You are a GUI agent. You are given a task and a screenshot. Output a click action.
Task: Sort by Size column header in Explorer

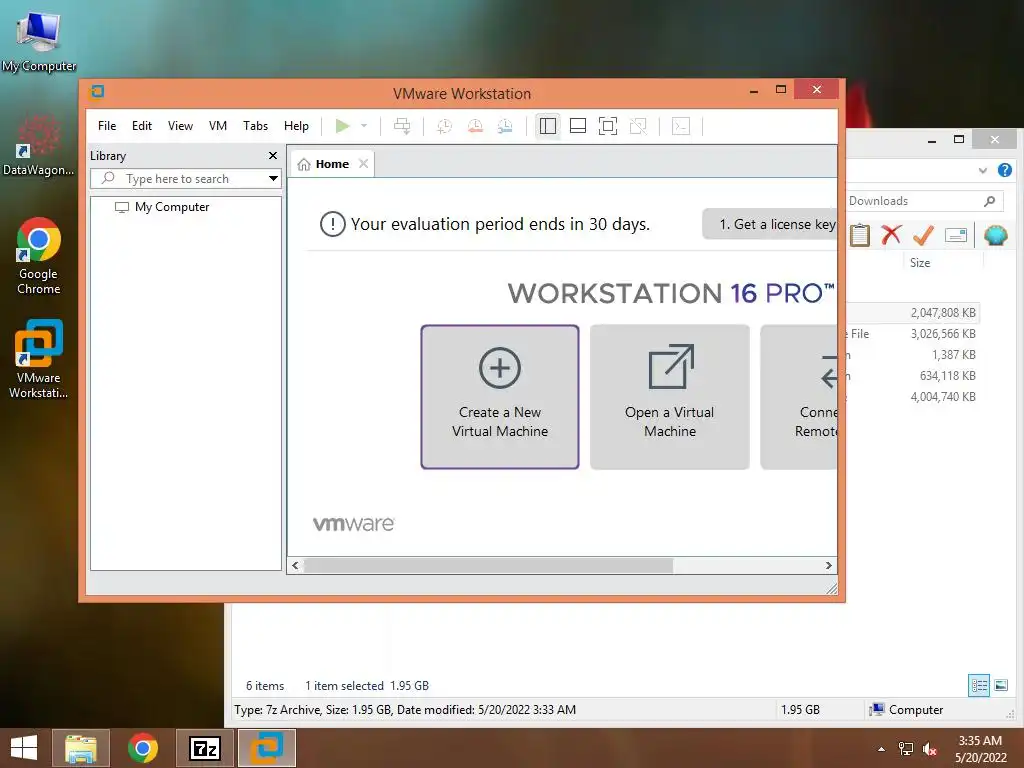click(x=920, y=263)
